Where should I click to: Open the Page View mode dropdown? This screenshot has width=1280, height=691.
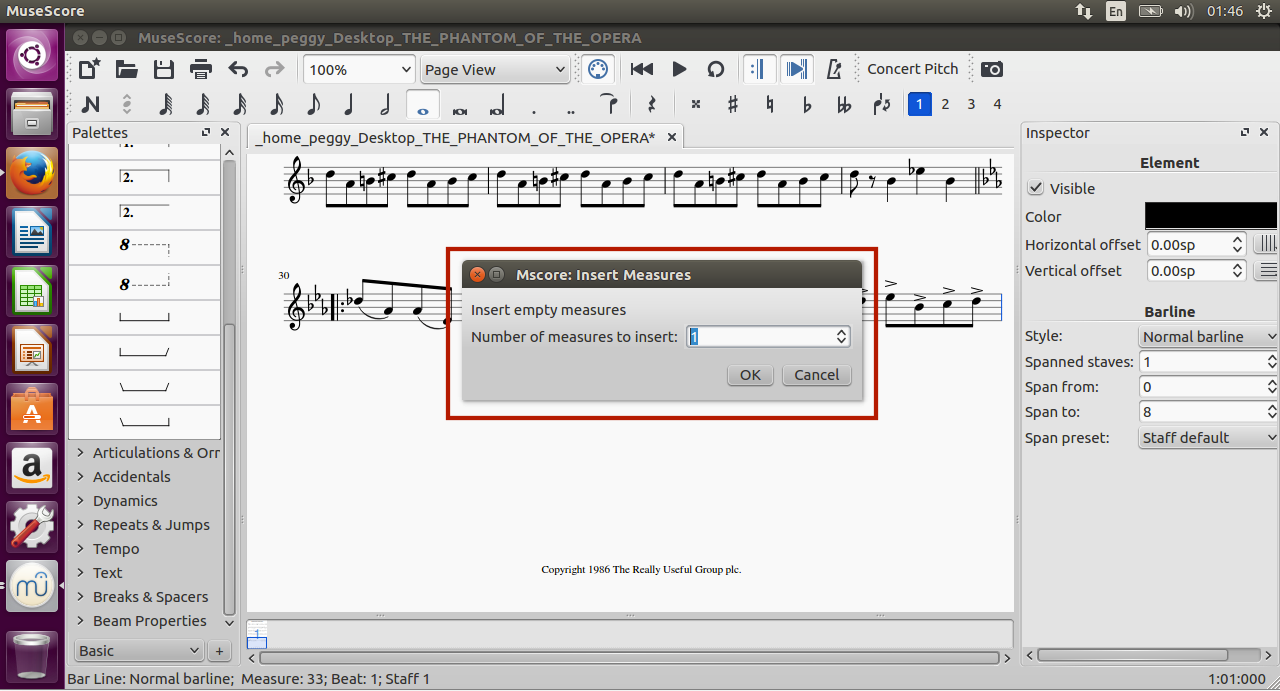point(495,70)
